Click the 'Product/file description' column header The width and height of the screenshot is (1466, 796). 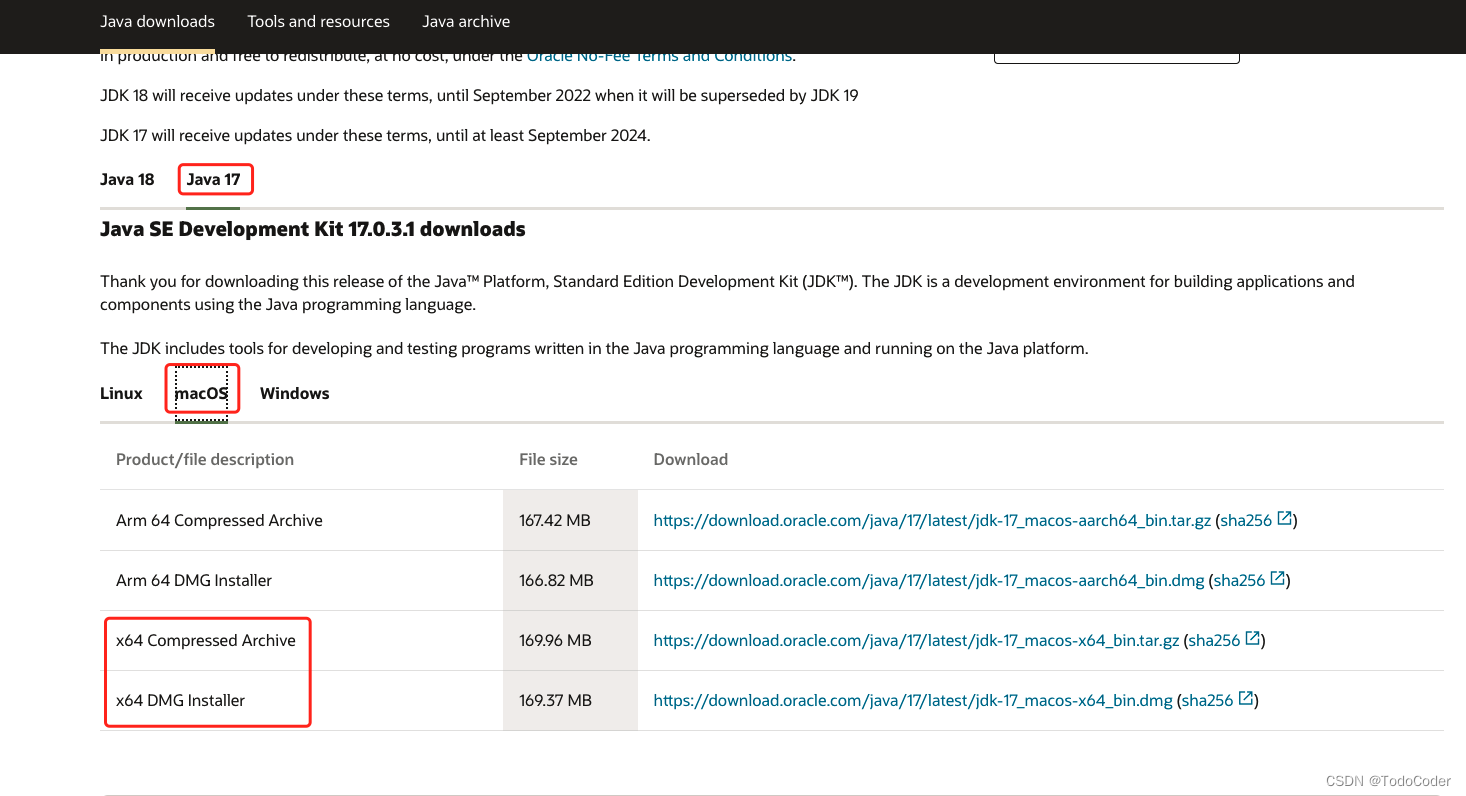pos(205,460)
